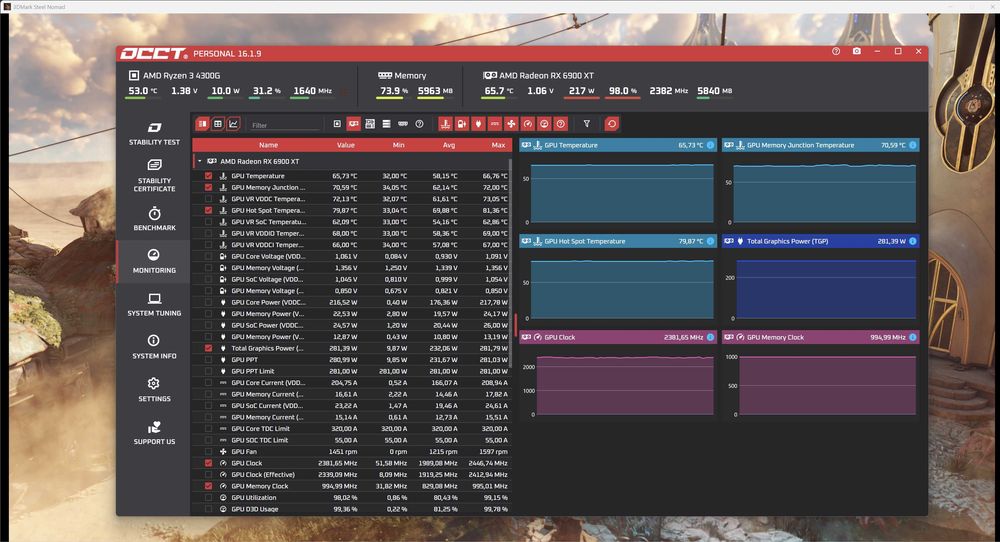
Task: Open GPU Temperature graph info button
Action: pyautogui.click(x=710, y=145)
